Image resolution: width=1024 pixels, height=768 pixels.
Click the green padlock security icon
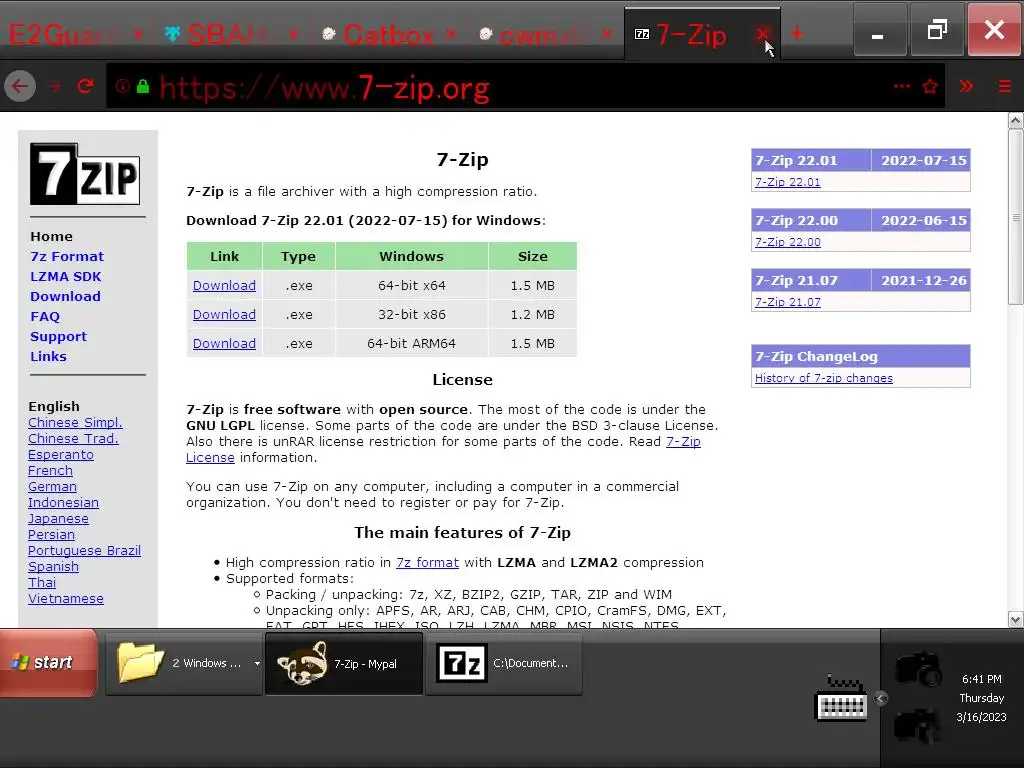pyautogui.click(x=142, y=86)
